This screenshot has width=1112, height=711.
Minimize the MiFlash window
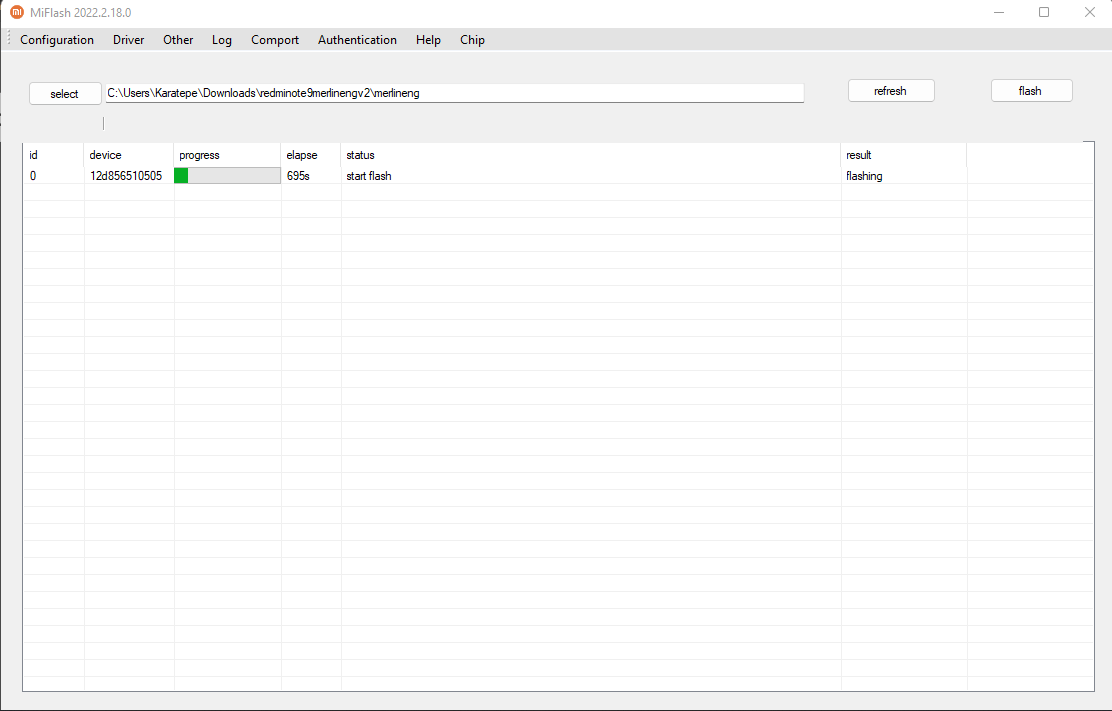click(999, 12)
